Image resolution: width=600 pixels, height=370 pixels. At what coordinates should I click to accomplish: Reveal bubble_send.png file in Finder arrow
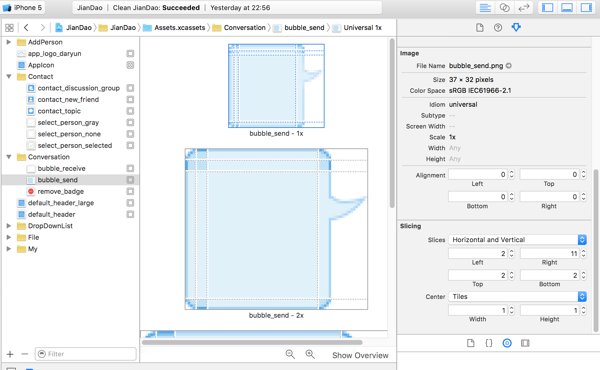point(509,65)
